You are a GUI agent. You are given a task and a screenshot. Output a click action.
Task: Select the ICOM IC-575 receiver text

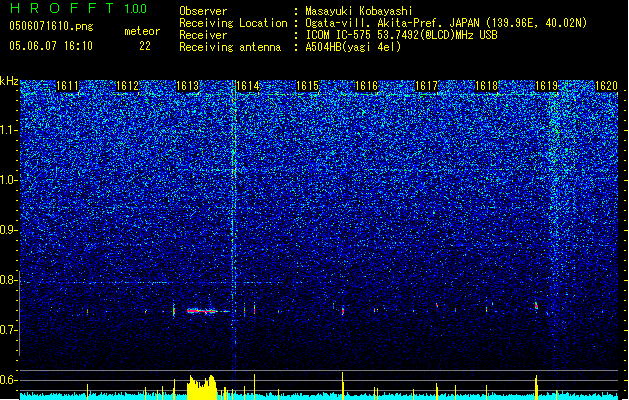click(401, 35)
